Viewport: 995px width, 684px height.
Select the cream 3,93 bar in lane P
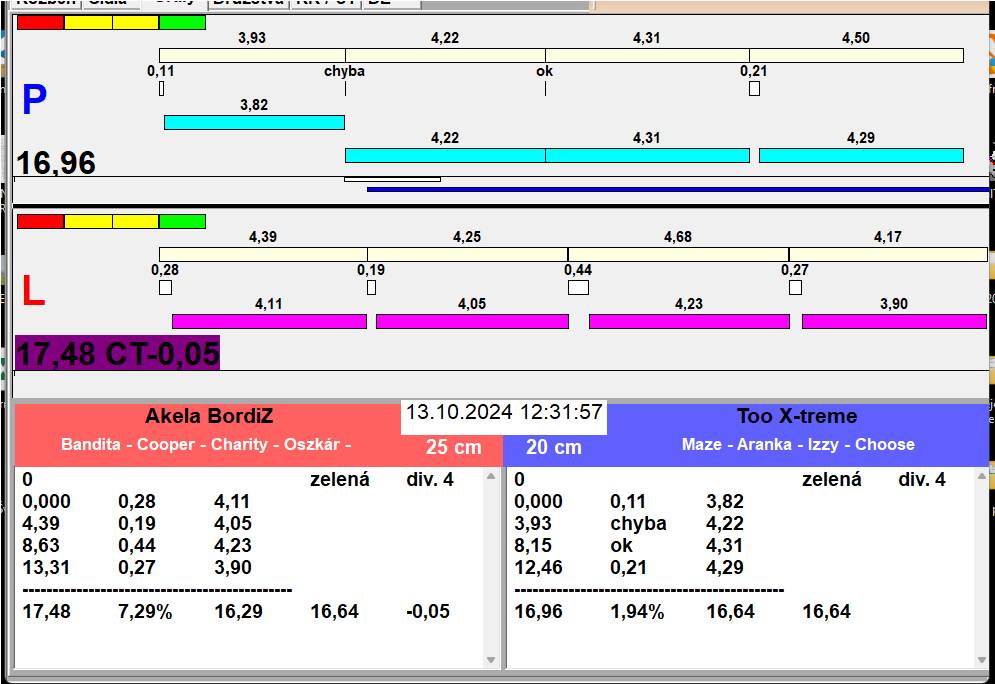pyautogui.click(x=252, y=55)
